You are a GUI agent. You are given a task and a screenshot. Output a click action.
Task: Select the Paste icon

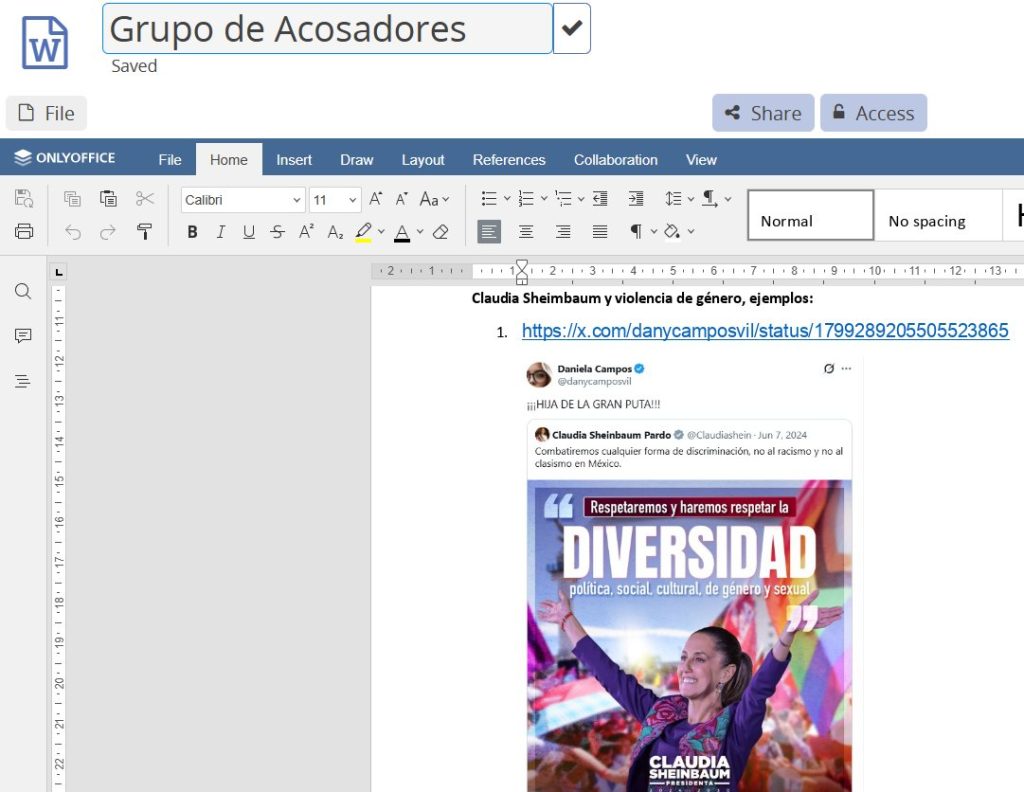pyautogui.click(x=108, y=199)
